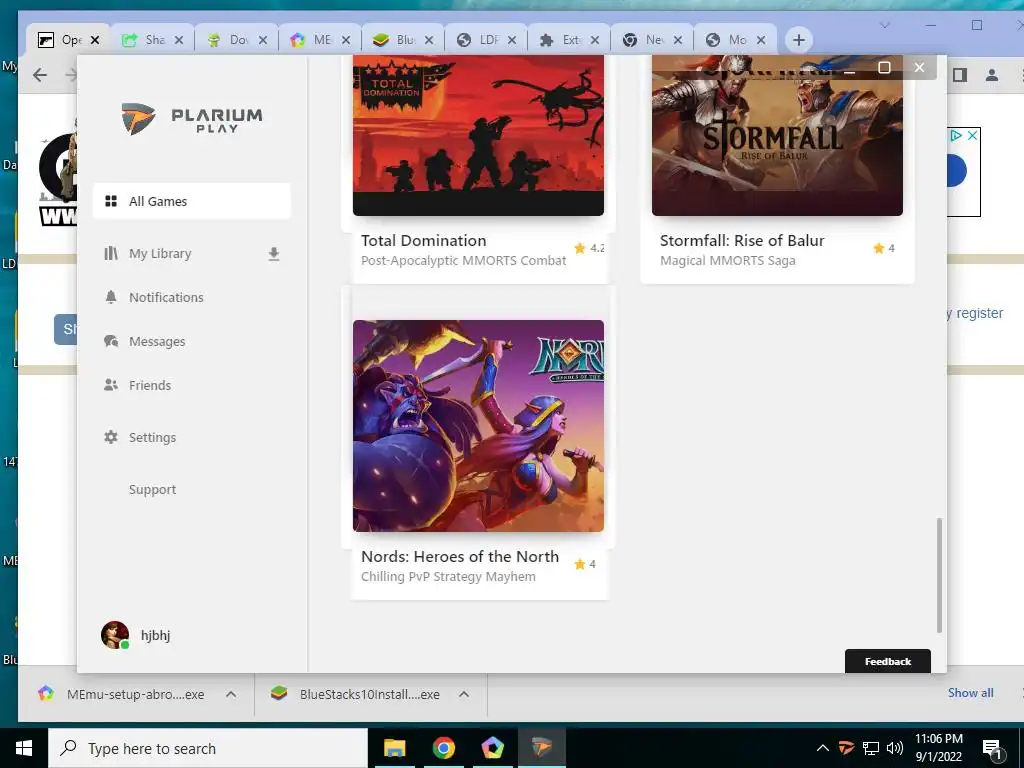Open Settings in Plarium Play
Screen dimensions: 1024x768
click(152, 438)
